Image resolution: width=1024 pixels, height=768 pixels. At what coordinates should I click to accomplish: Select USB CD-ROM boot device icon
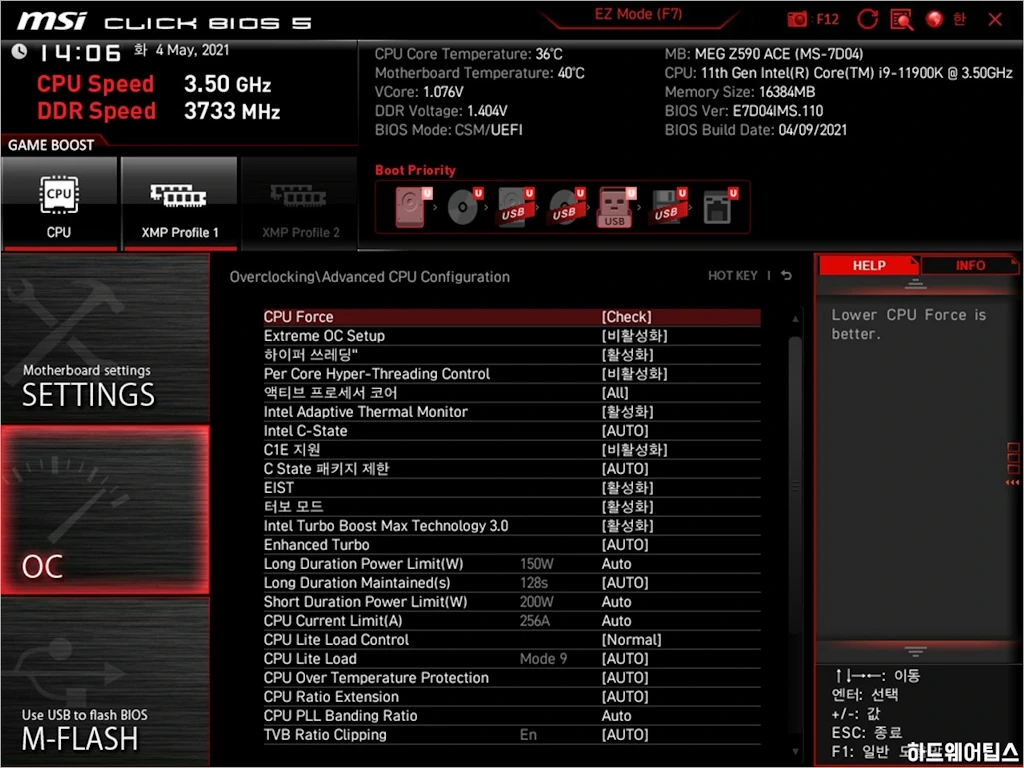point(566,206)
